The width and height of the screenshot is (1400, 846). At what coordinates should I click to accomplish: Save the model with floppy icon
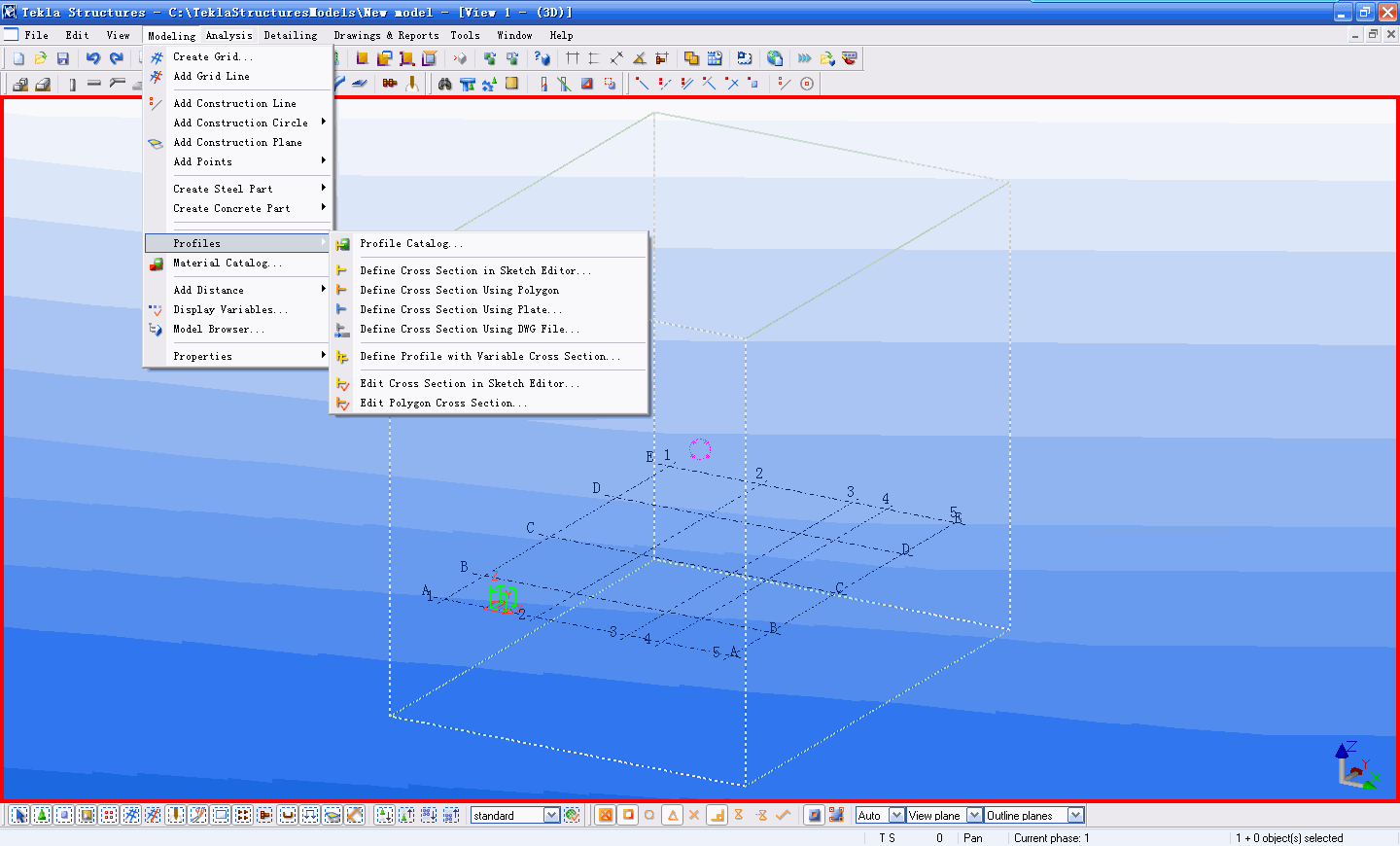tap(63, 58)
